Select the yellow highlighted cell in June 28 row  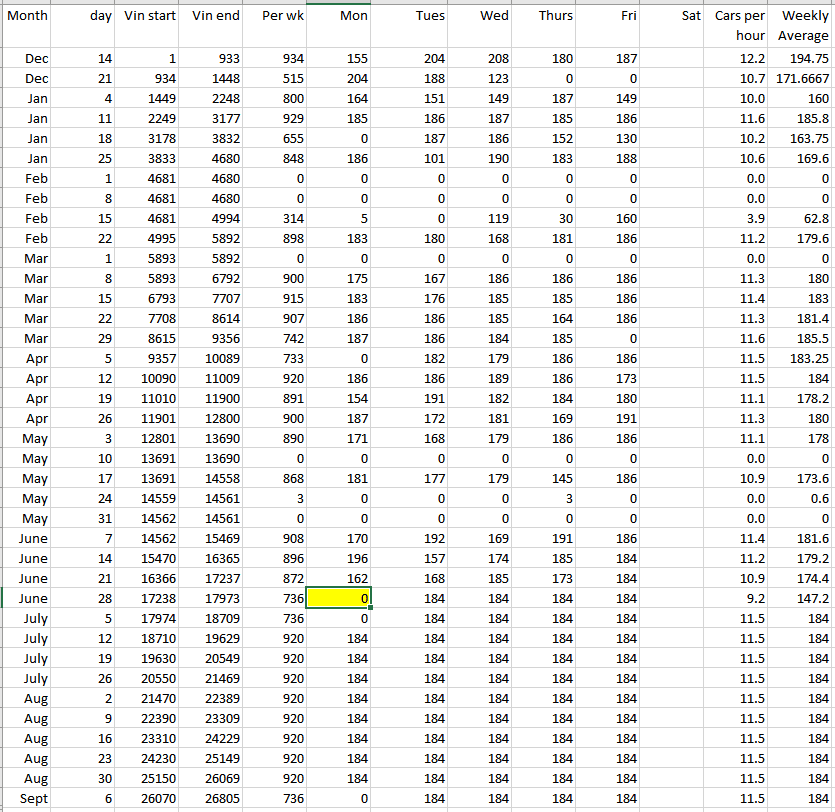(340, 598)
